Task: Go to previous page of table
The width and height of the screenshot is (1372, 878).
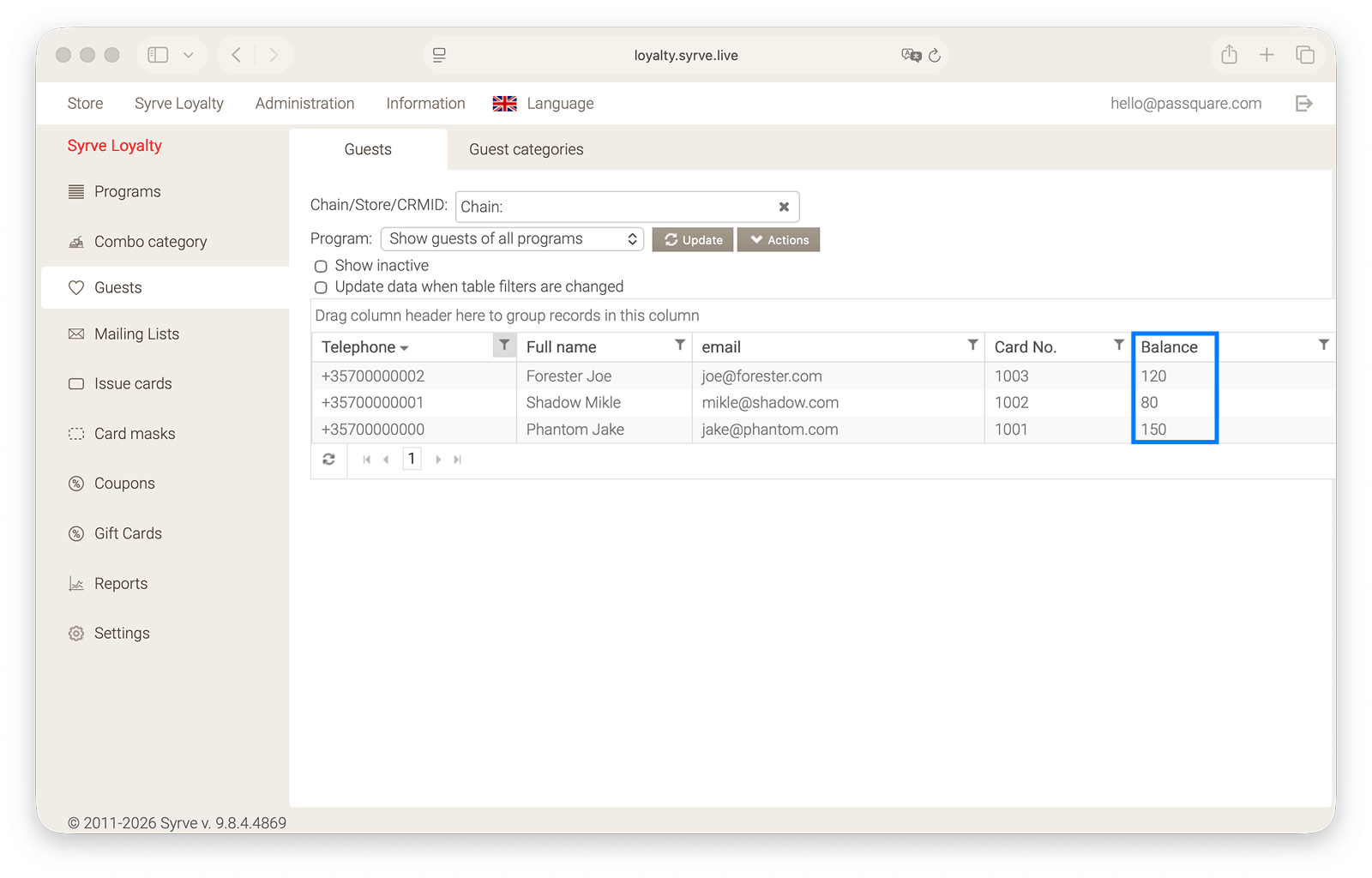Action: coord(386,460)
